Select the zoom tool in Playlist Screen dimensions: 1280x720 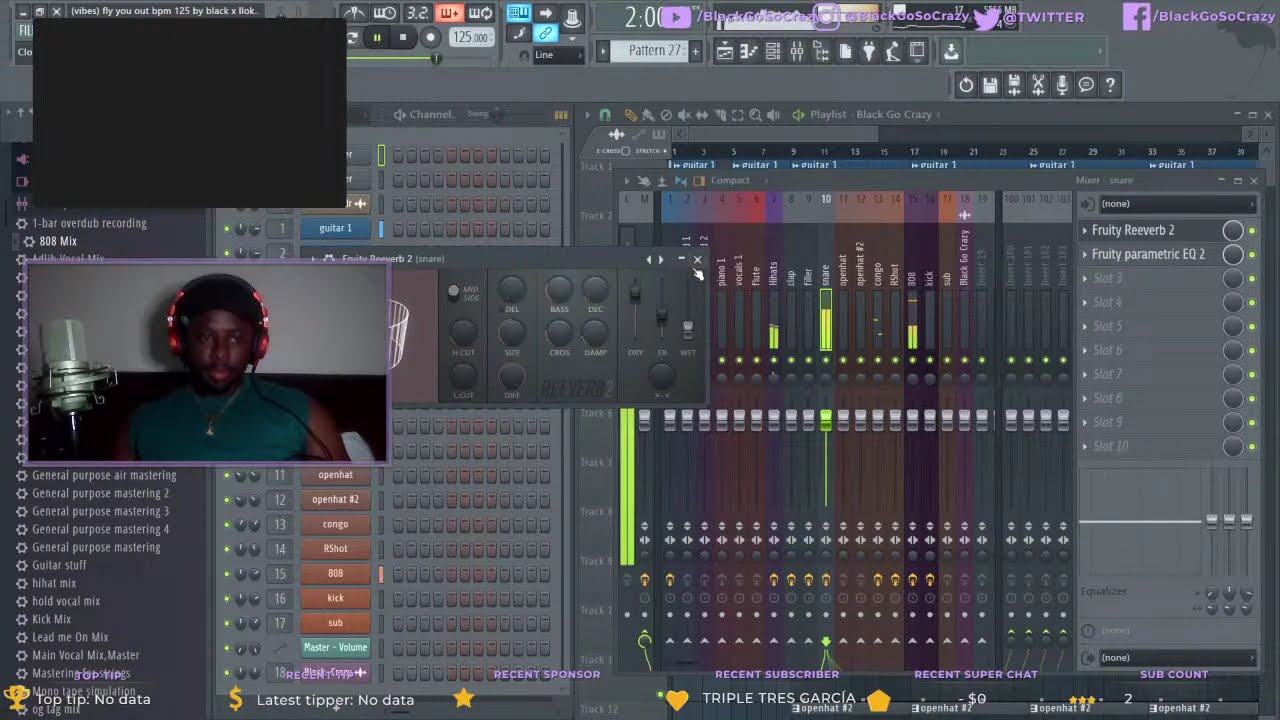tap(756, 115)
